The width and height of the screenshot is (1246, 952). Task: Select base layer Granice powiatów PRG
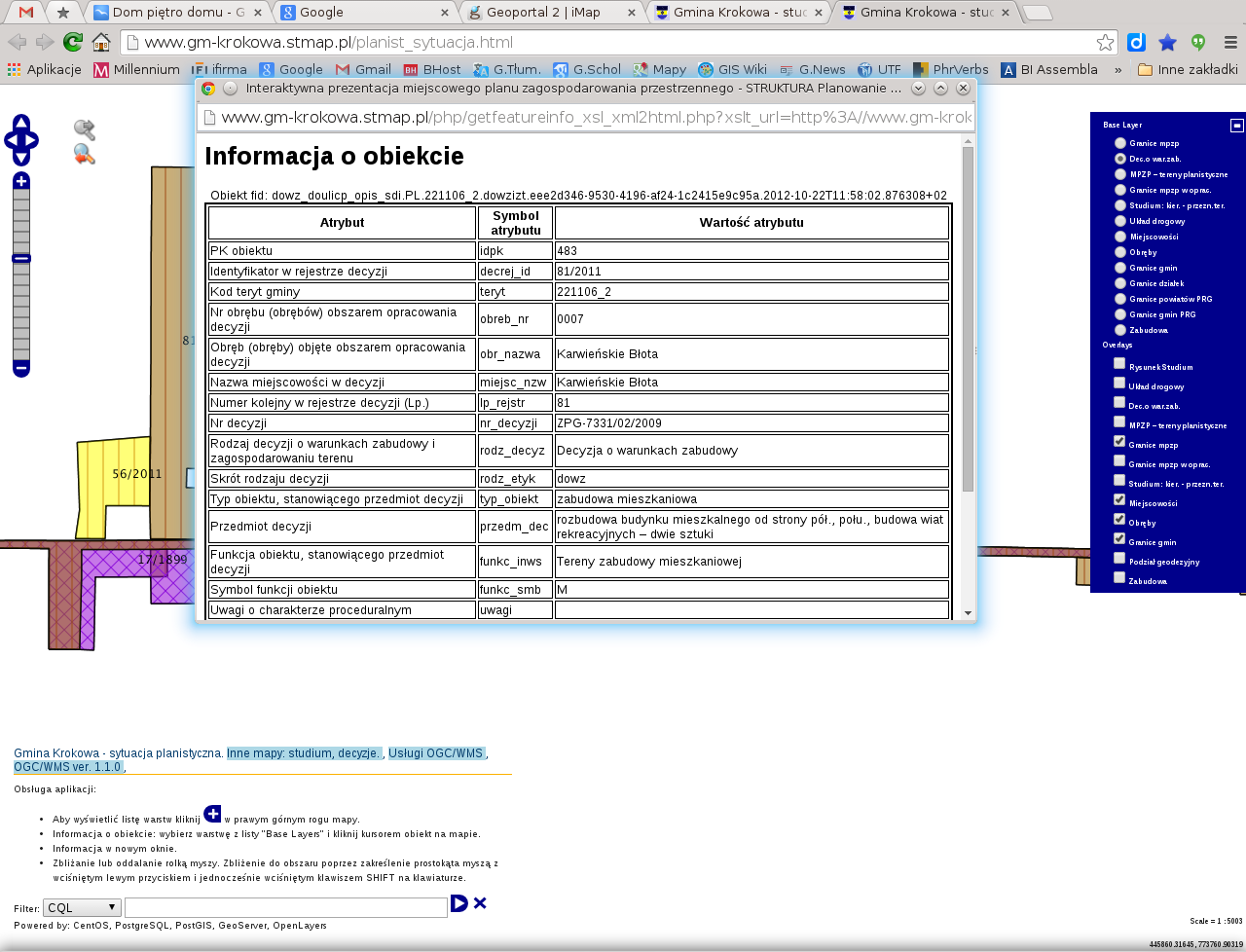coord(1120,299)
